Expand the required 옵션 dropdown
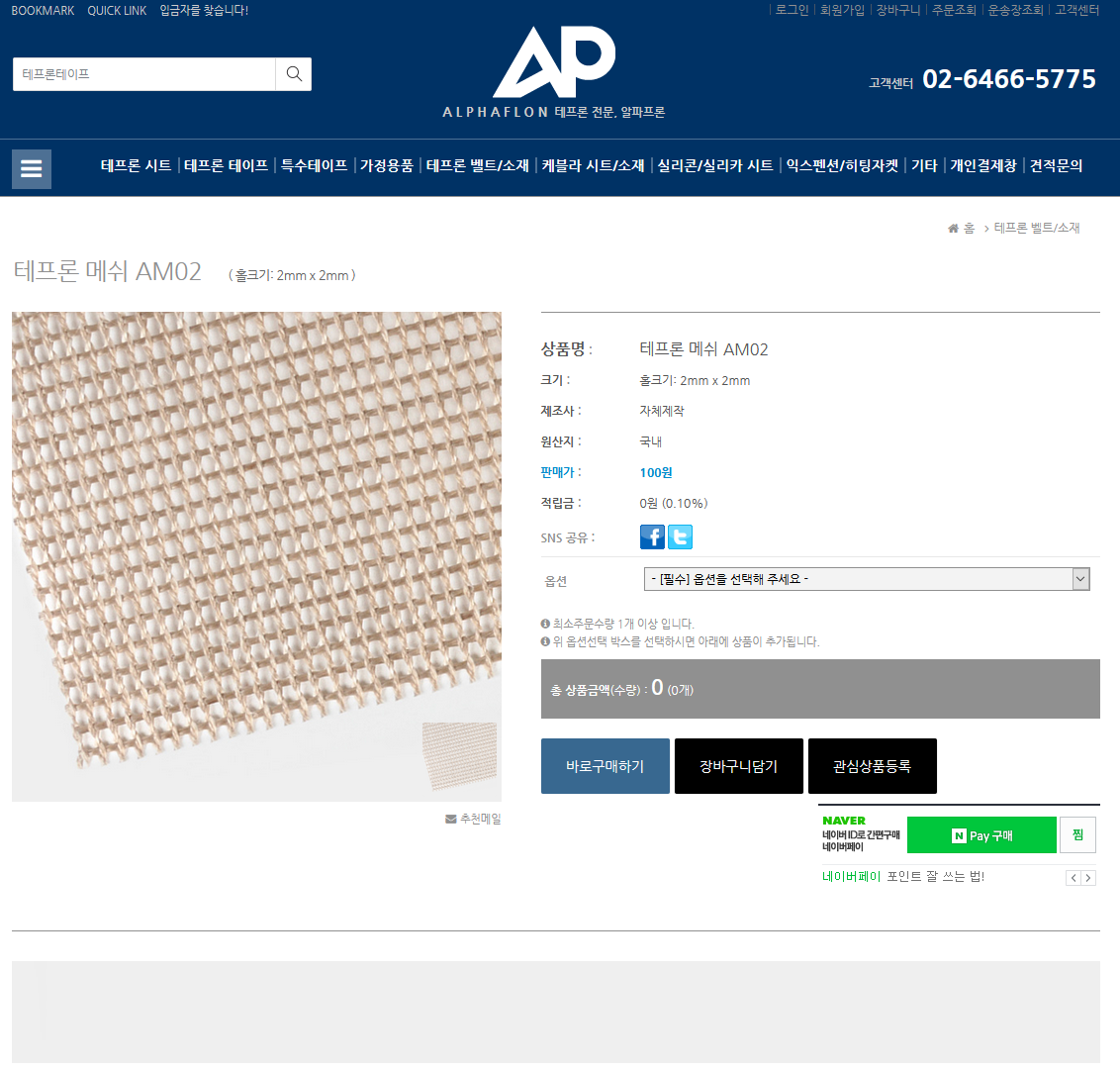Screen dimensions: 1120x1069 coord(866,579)
